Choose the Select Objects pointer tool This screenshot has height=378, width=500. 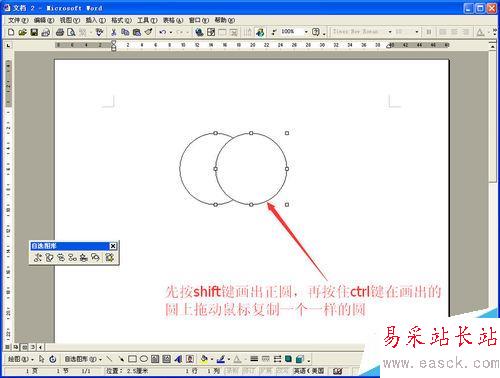[x=41, y=359]
